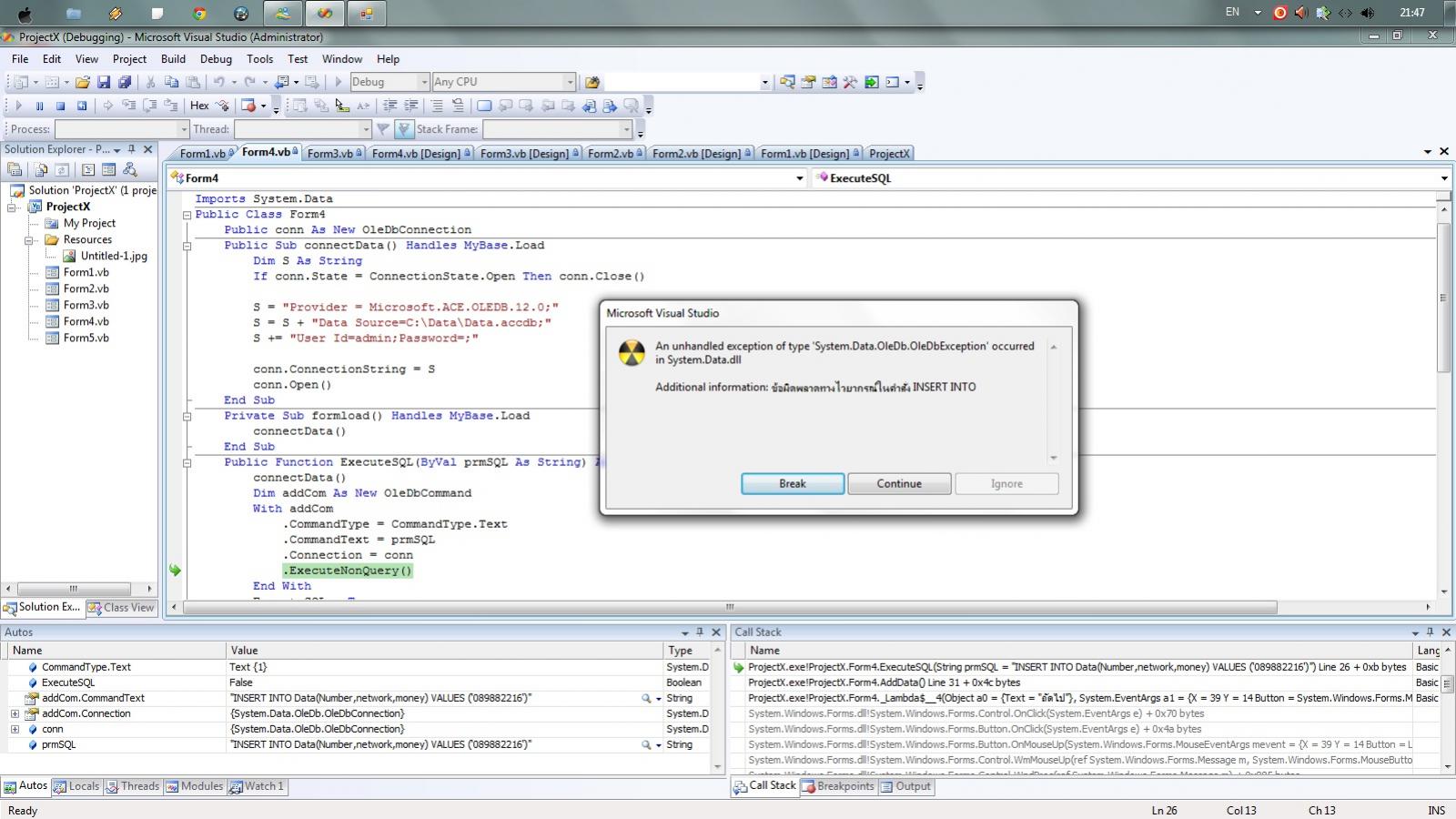Expand addCom.Connection in Autos
Image resolution: width=1456 pixels, height=819 pixels.
(15, 713)
